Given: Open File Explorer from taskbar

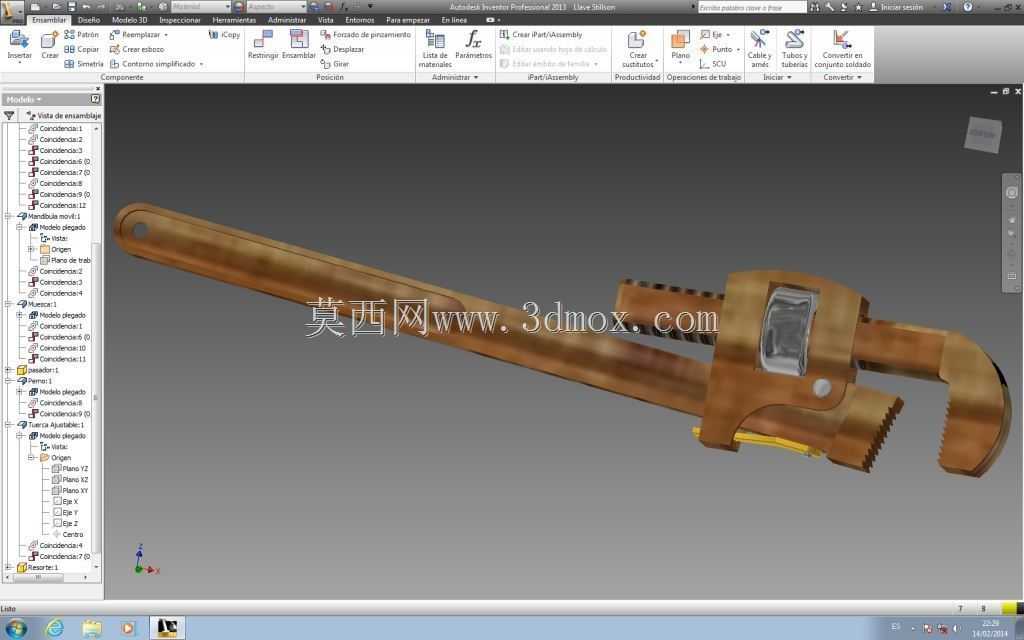Looking at the screenshot, I should 92,628.
